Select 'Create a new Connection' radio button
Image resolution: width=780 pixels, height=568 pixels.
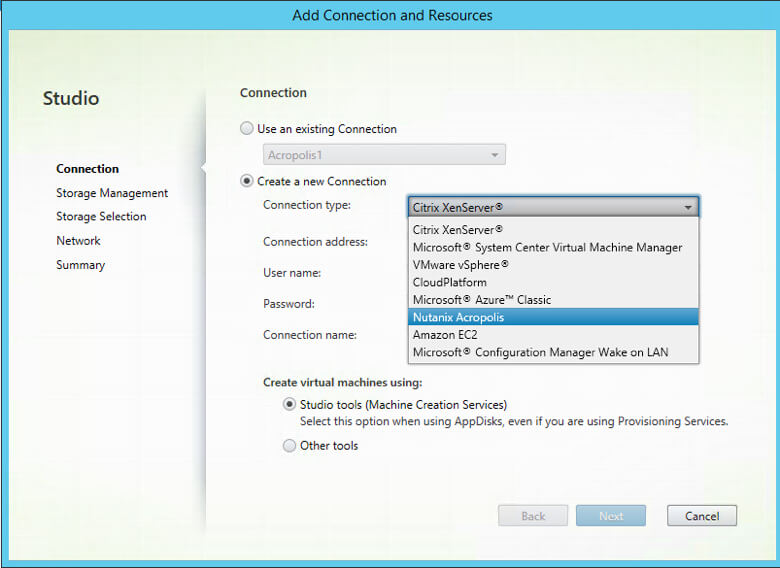pyautogui.click(x=247, y=182)
